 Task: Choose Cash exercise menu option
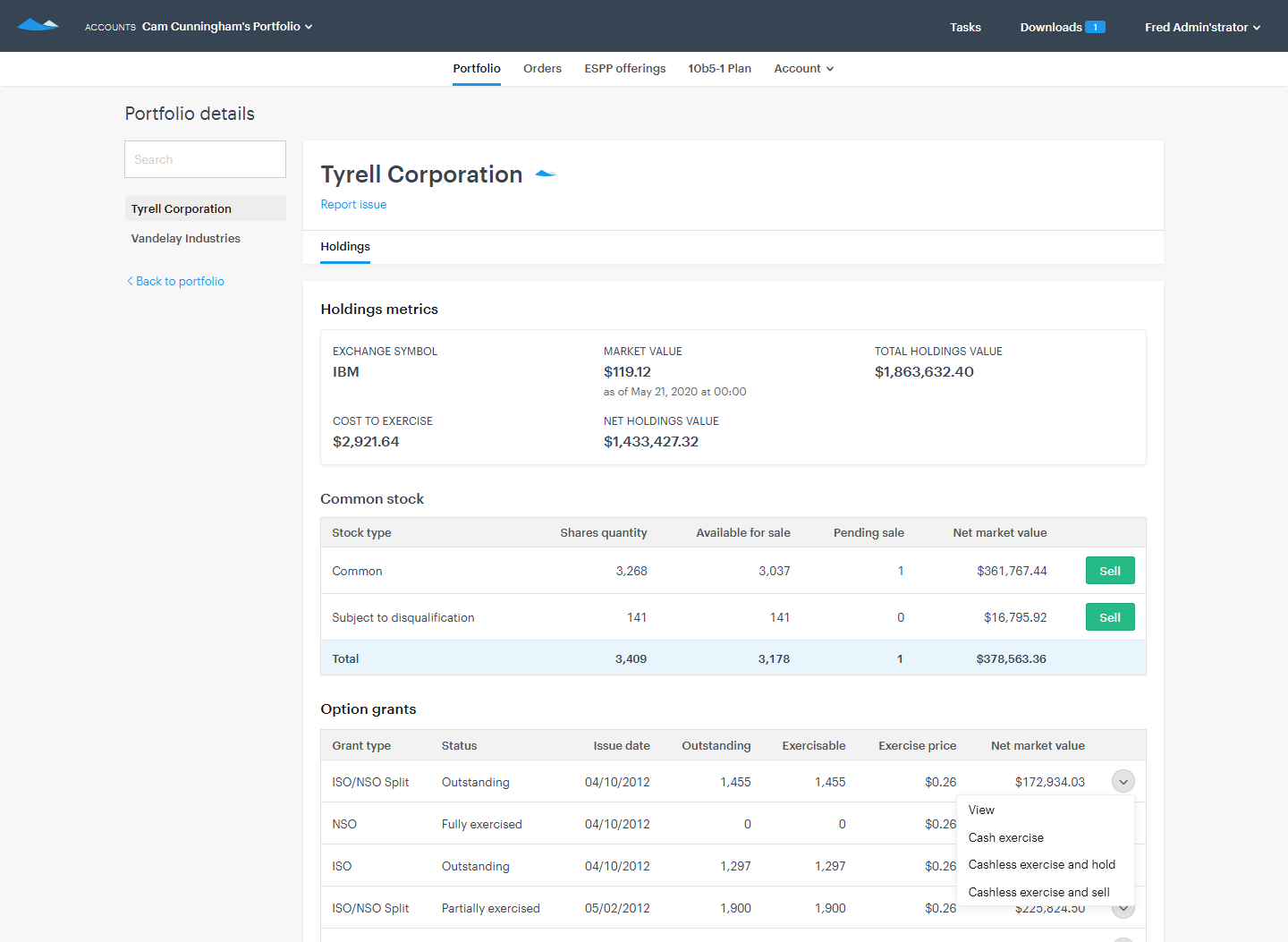(x=1046, y=837)
